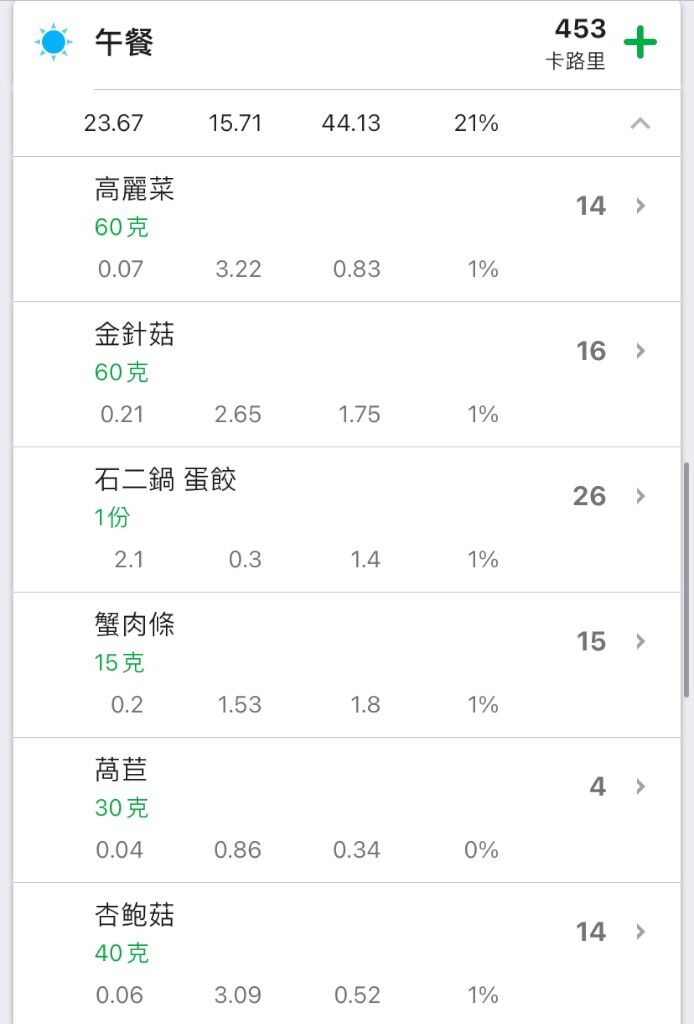Edit the 40克 amount of 杏鮑菇
Screen dimensions: 694x1024
[121, 953]
